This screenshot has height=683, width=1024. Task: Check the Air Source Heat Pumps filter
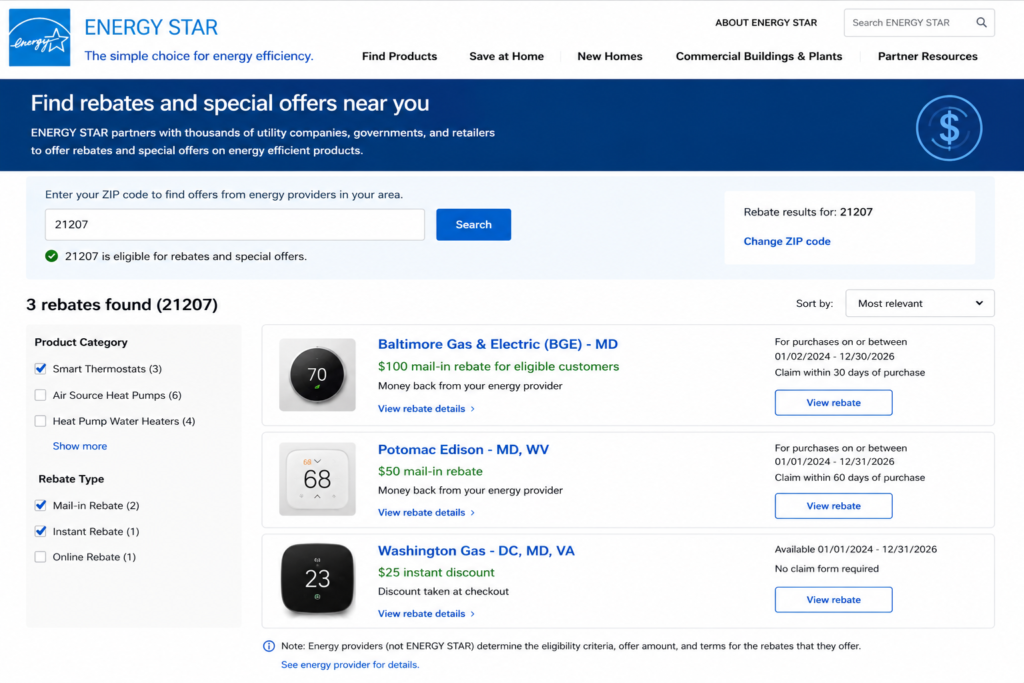(40, 395)
